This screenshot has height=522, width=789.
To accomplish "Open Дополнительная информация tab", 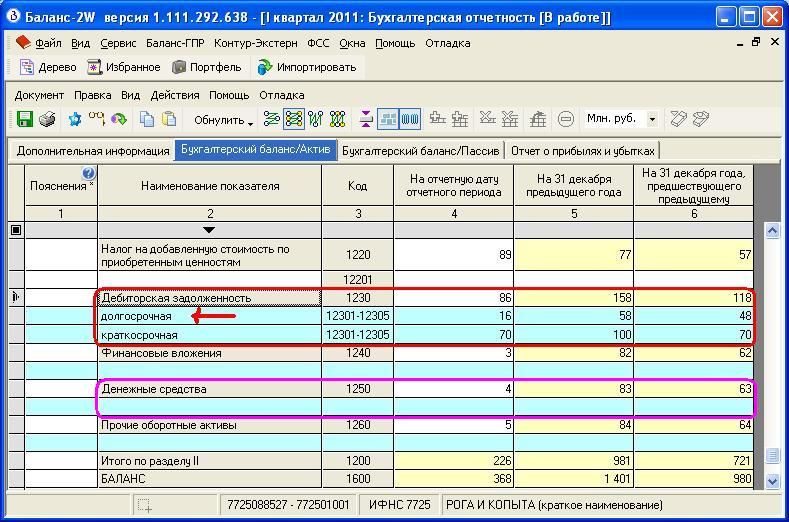I will click(93, 151).
